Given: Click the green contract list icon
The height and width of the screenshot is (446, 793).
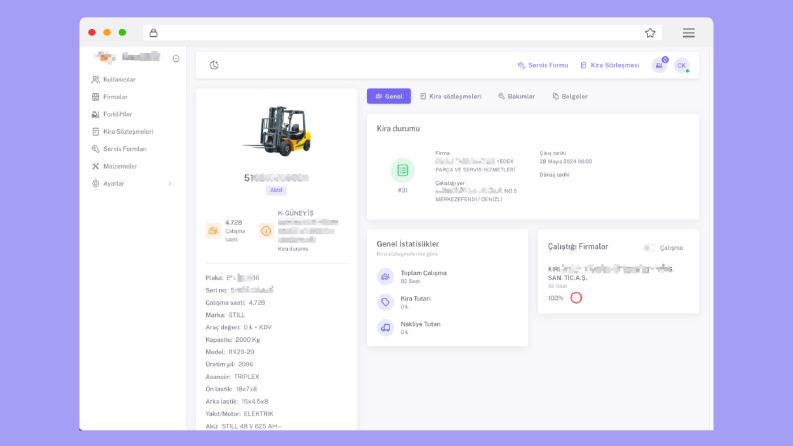Looking at the screenshot, I should pyautogui.click(x=403, y=170).
